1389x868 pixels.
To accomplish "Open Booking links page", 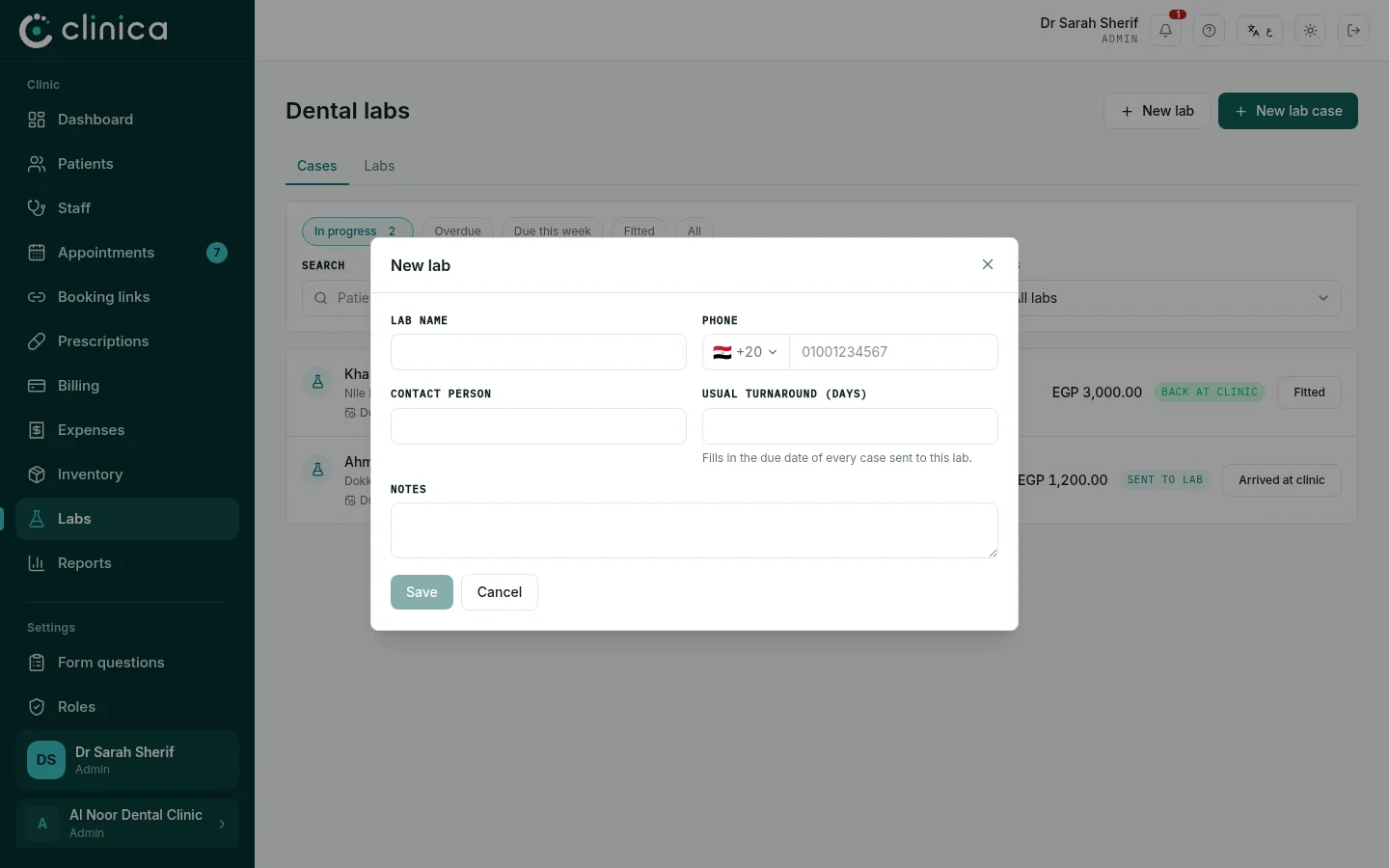I will (127, 297).
